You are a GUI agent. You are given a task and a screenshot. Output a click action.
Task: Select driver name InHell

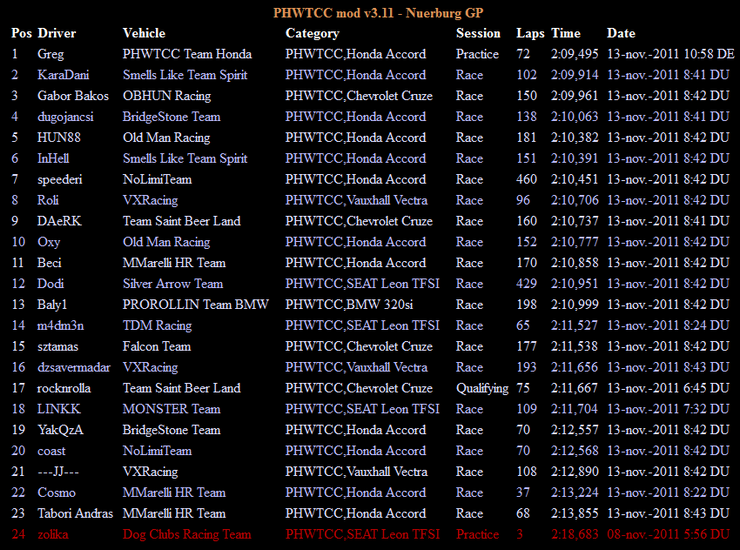(x=53, y=158)
